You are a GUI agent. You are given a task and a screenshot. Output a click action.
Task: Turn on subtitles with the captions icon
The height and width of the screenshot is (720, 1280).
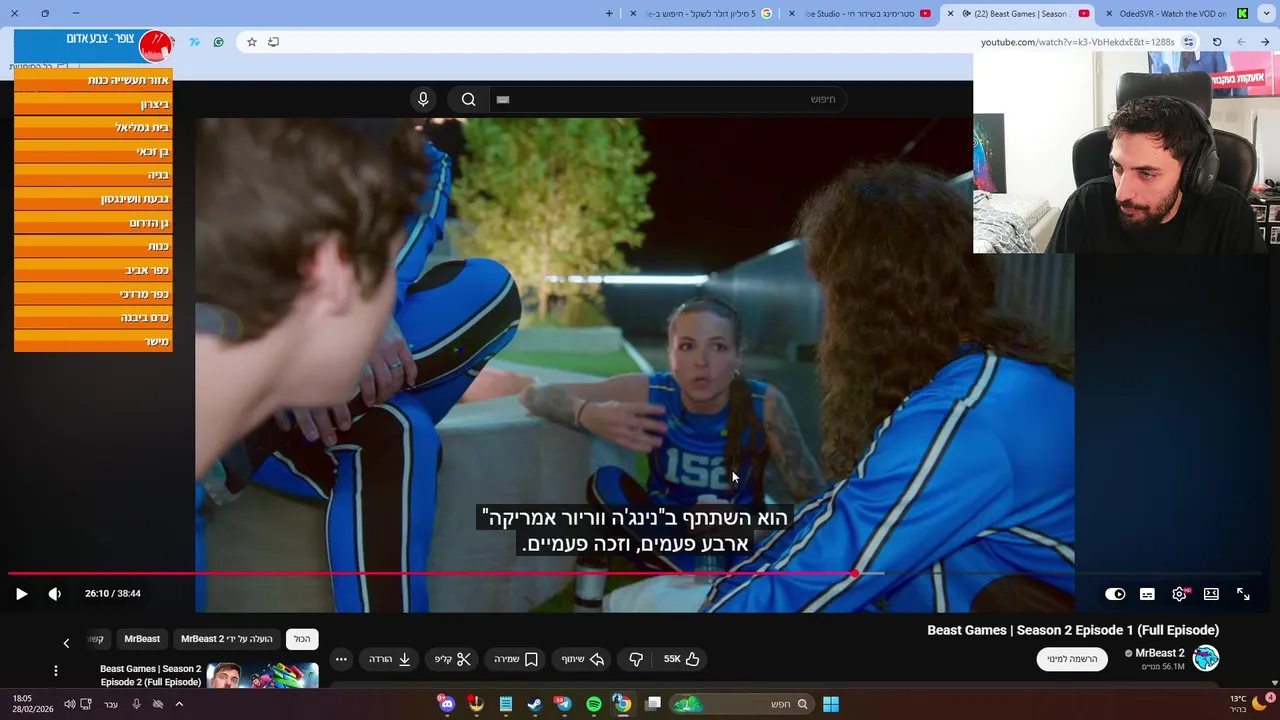1147,594
